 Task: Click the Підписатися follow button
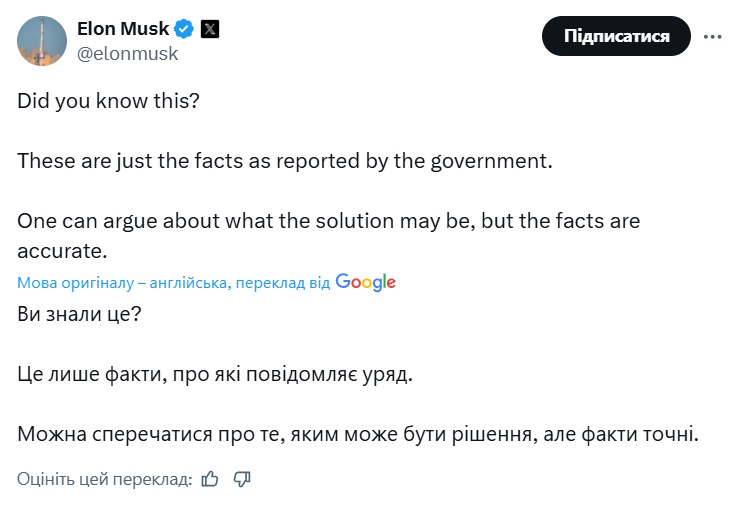pos(616,36)
